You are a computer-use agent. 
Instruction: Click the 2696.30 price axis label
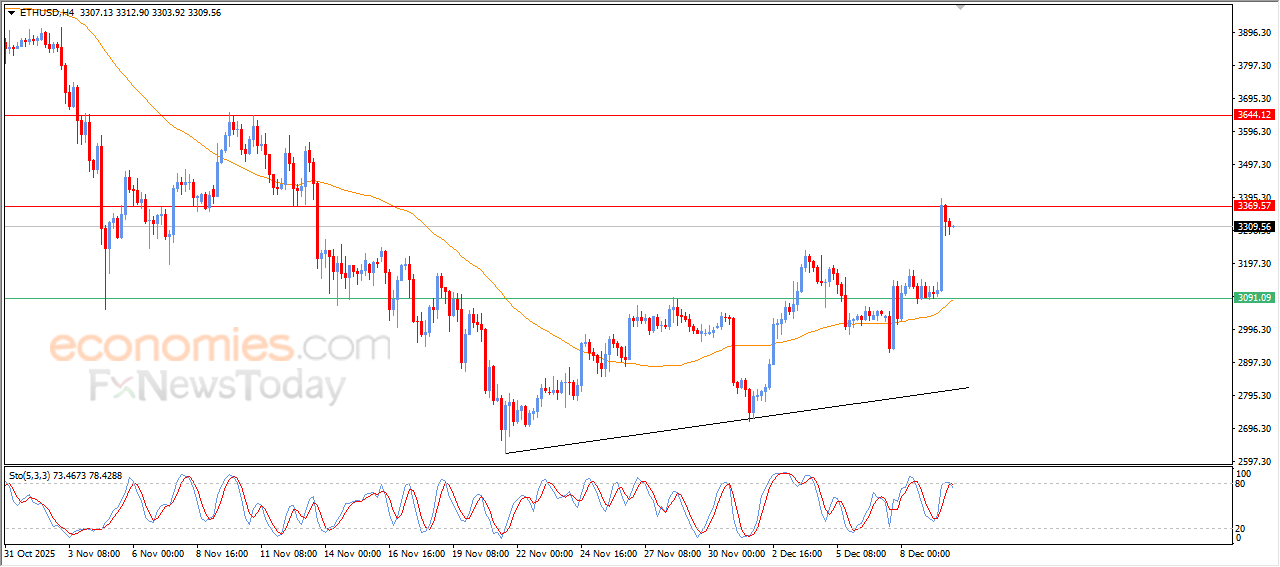[1254, 429]
